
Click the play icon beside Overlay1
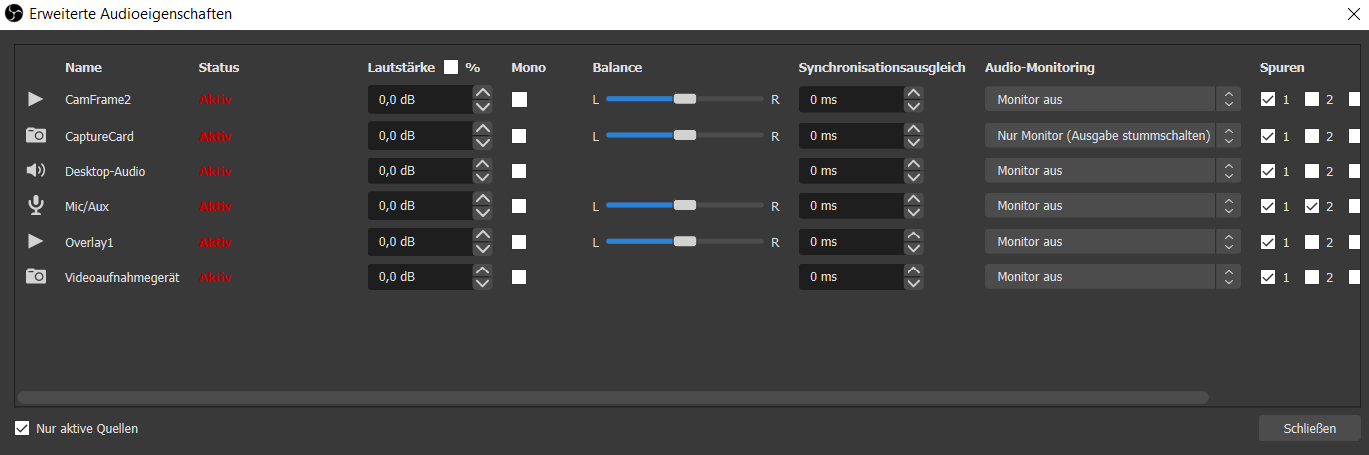pos(36,241)
